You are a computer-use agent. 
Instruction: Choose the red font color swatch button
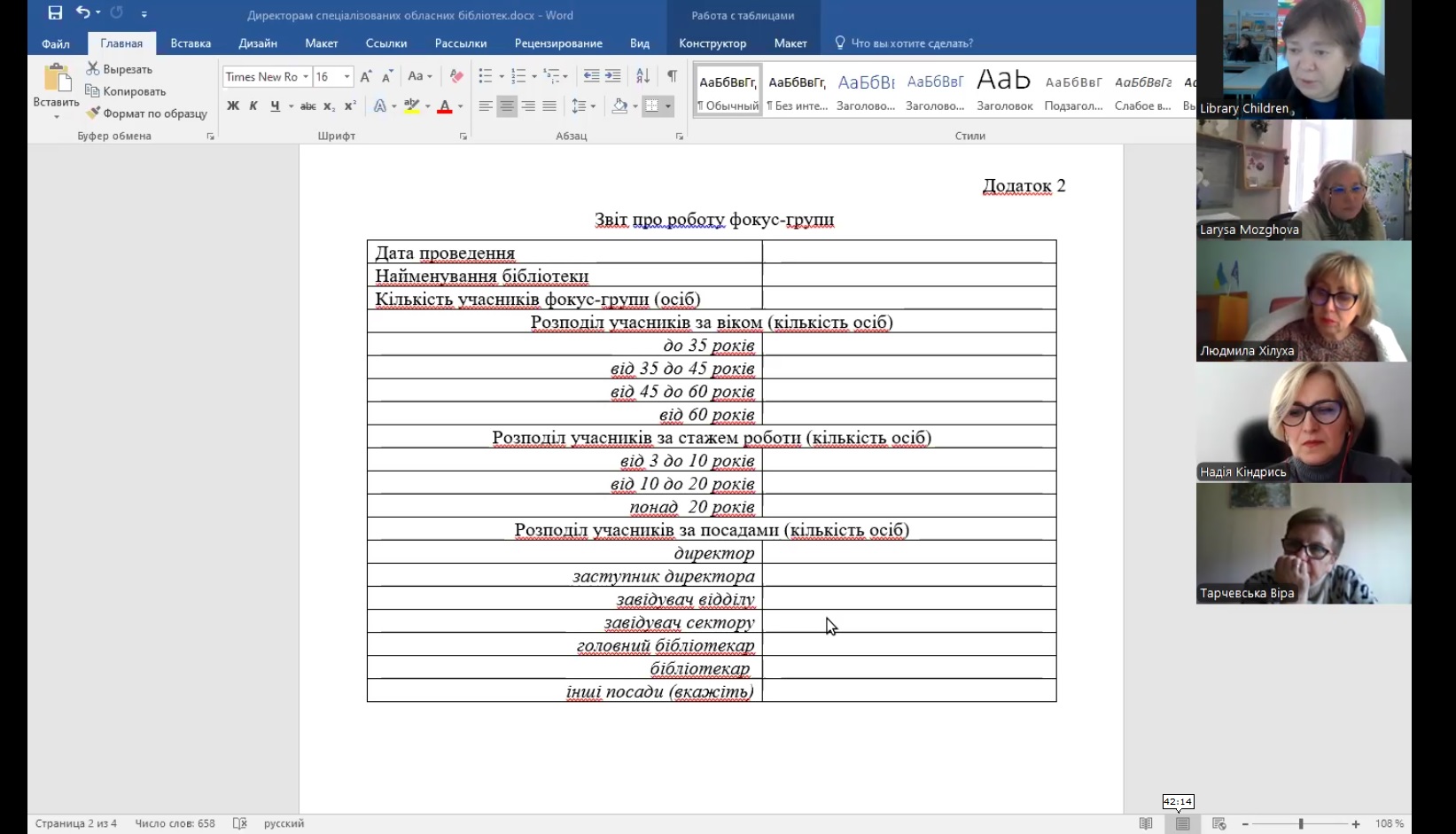click(445, 106)
